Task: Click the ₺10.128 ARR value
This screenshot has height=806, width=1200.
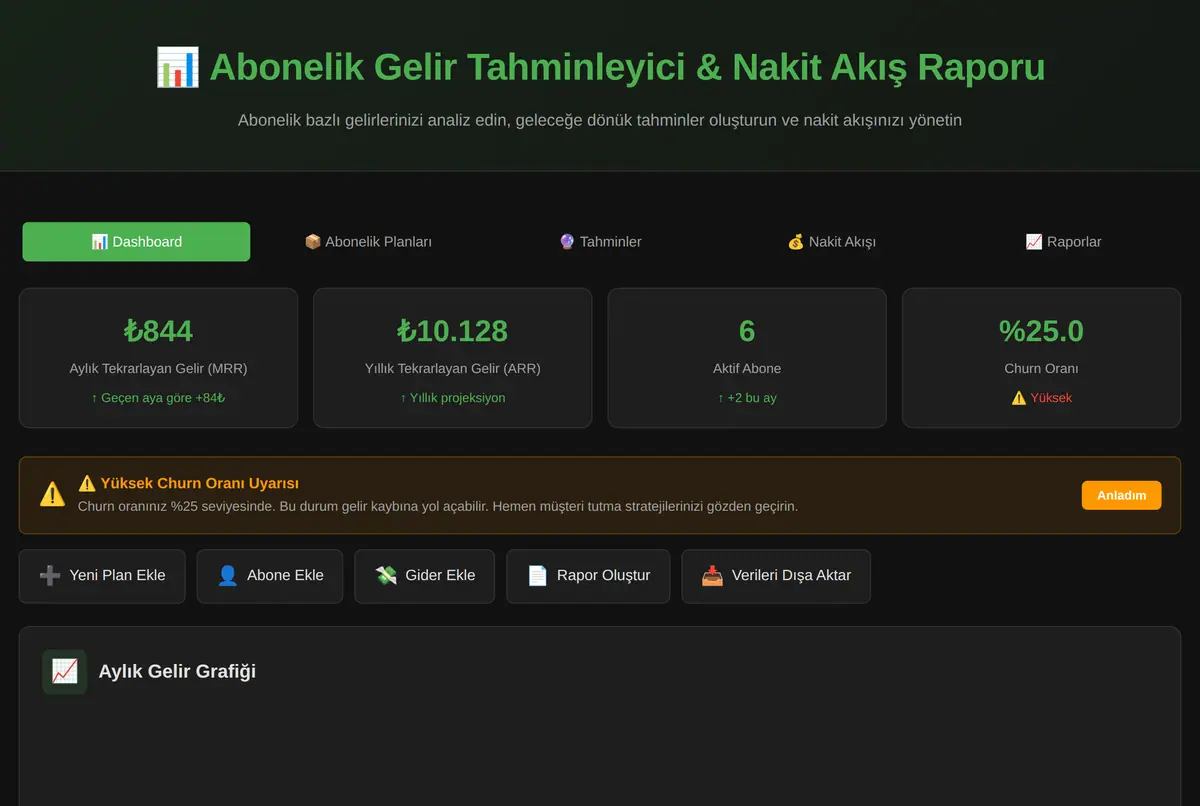Action: click(452, 331)
